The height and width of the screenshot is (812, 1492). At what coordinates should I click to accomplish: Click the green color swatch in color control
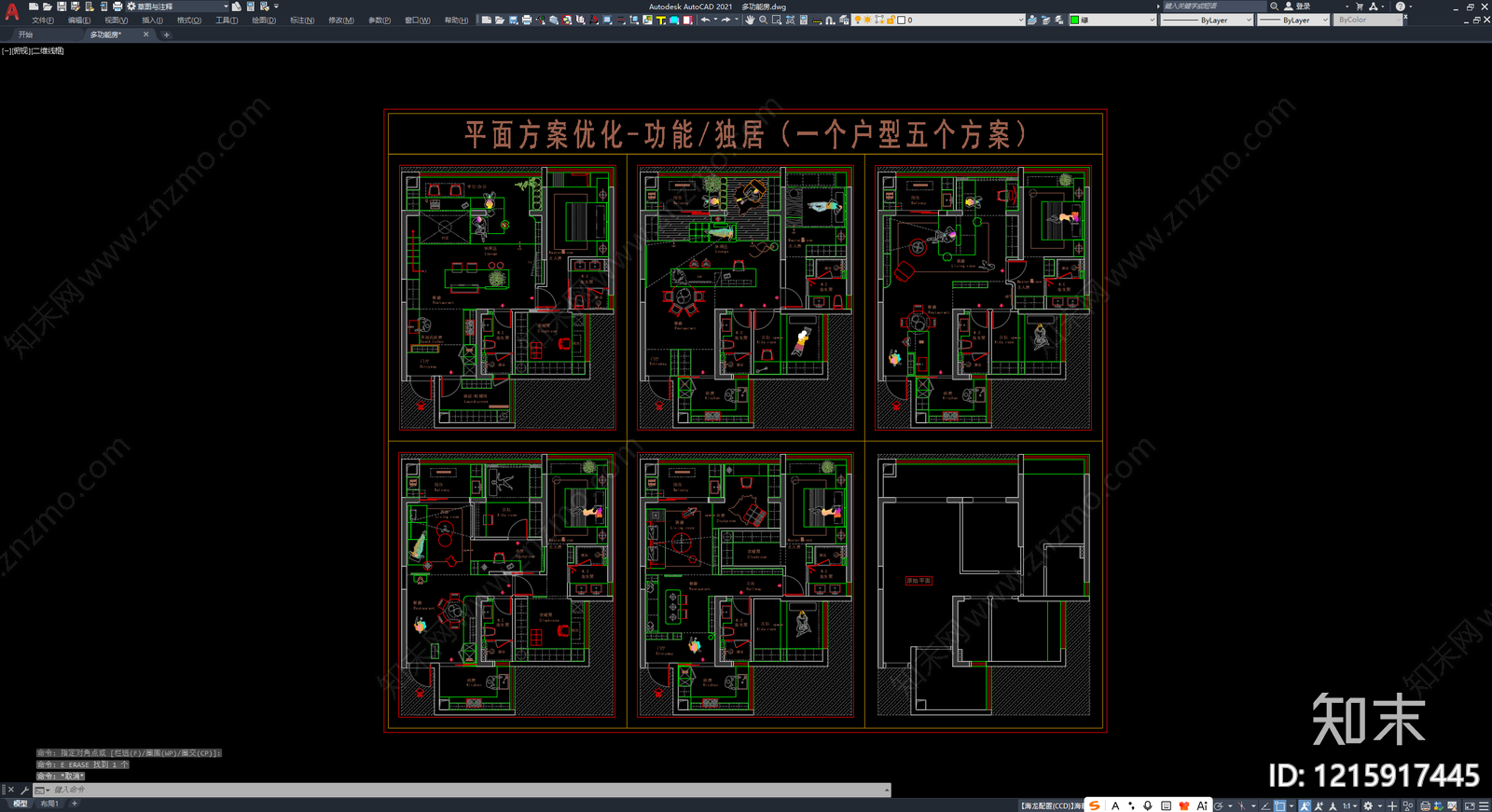point(1075,20)
